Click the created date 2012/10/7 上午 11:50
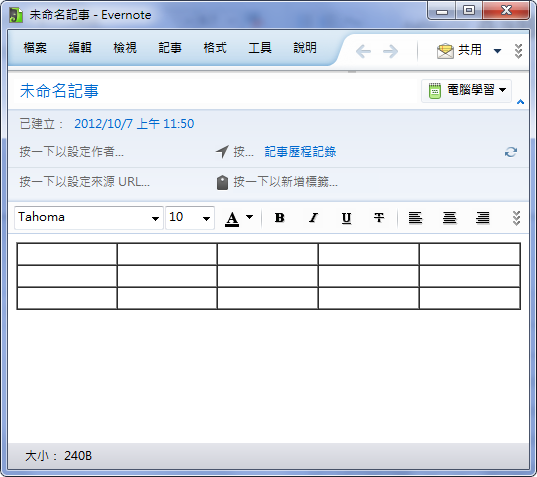The width and height of the screenshot is (537, 477). click(134, 124)
